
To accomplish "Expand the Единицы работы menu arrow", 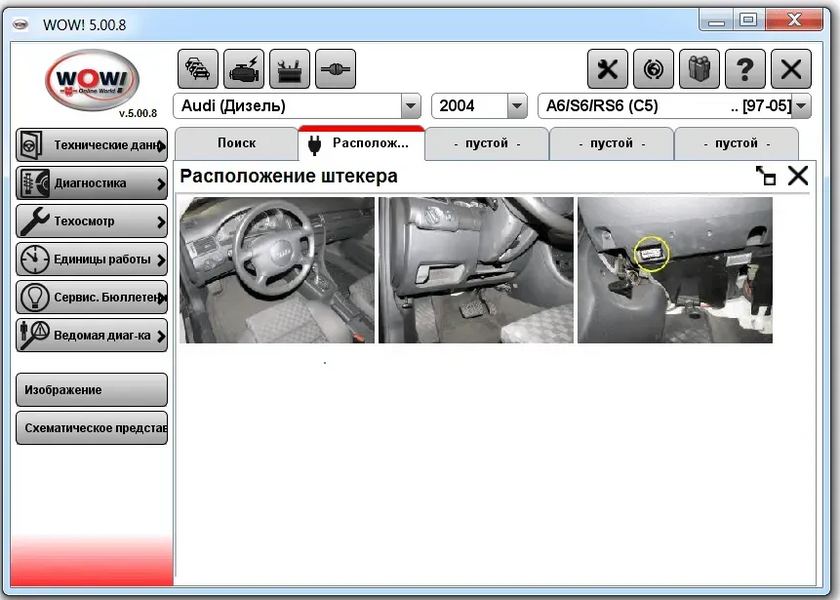I will tap(161, 260).
